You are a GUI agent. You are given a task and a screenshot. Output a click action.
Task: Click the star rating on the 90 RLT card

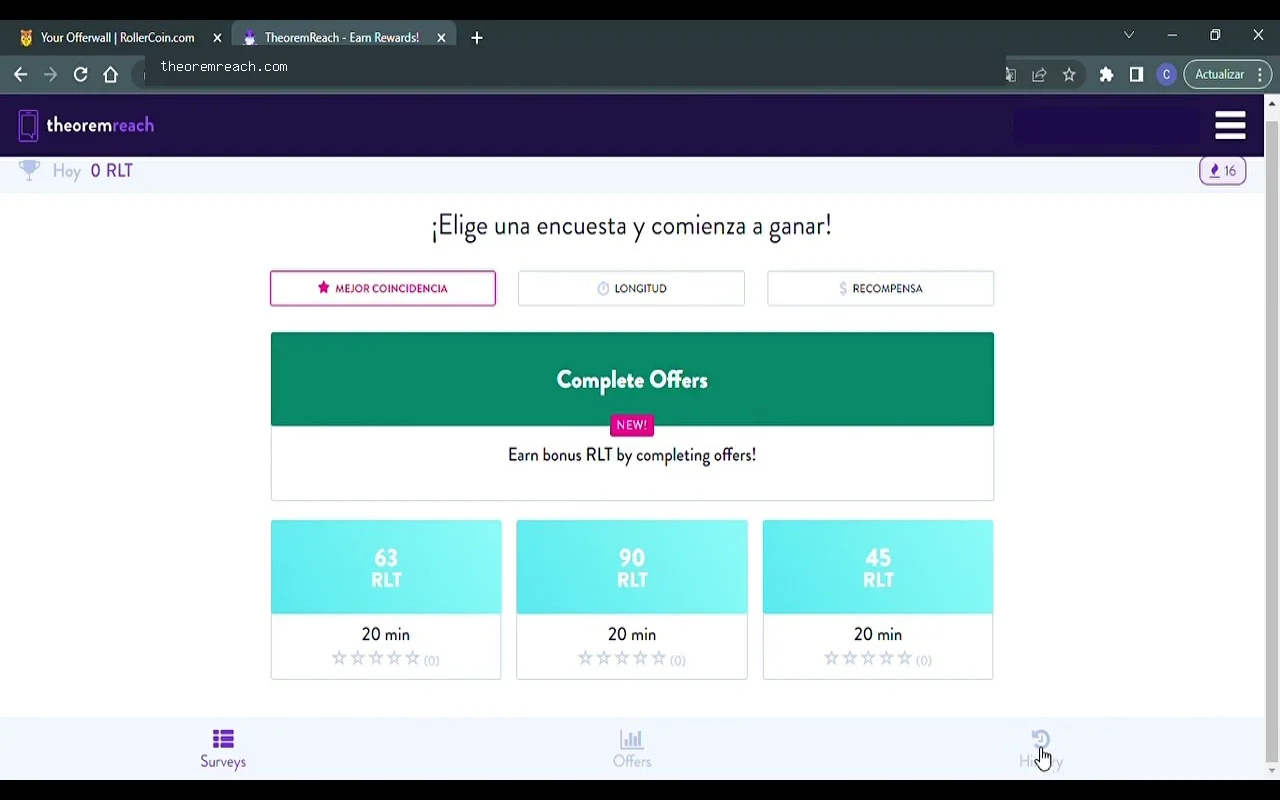point(622,658)
